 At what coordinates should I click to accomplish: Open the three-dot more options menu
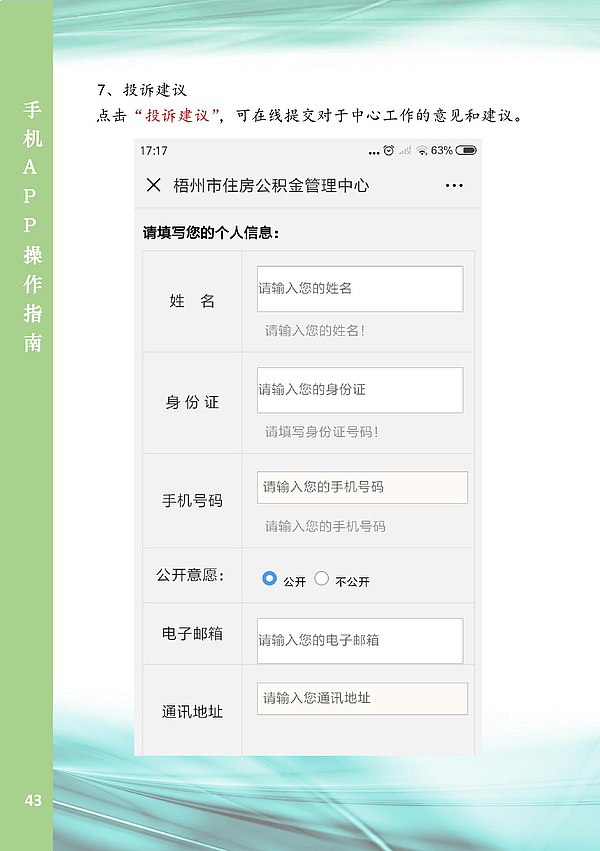coord(454,186)
